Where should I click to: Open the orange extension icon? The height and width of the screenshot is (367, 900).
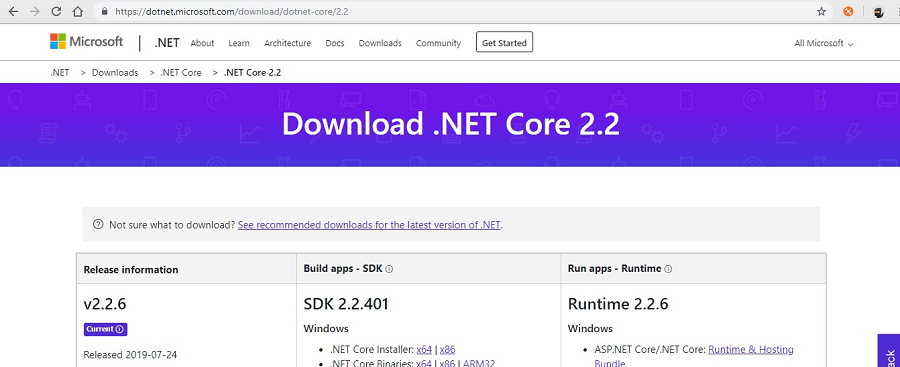848,11
